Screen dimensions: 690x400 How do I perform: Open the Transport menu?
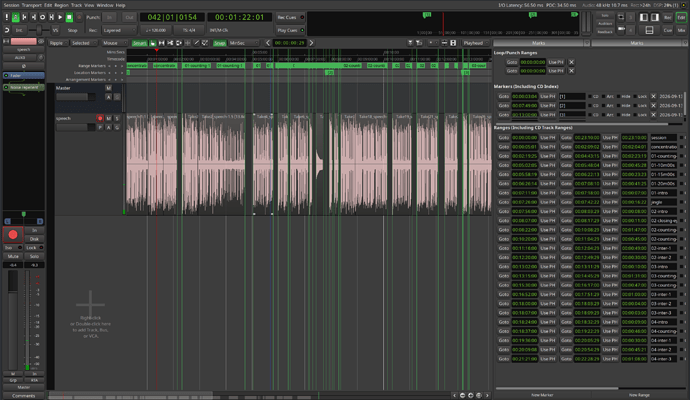pyautogui.click(x=32, y=5)
